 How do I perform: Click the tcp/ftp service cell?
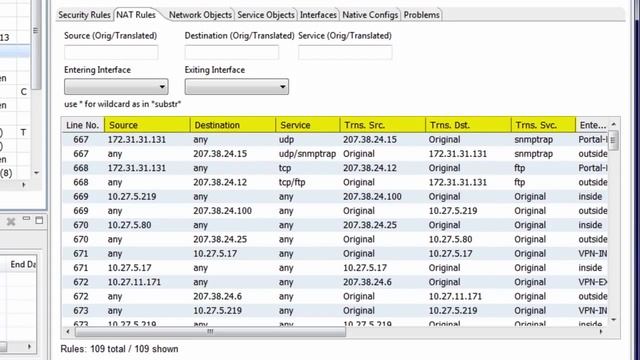[292, 182]
